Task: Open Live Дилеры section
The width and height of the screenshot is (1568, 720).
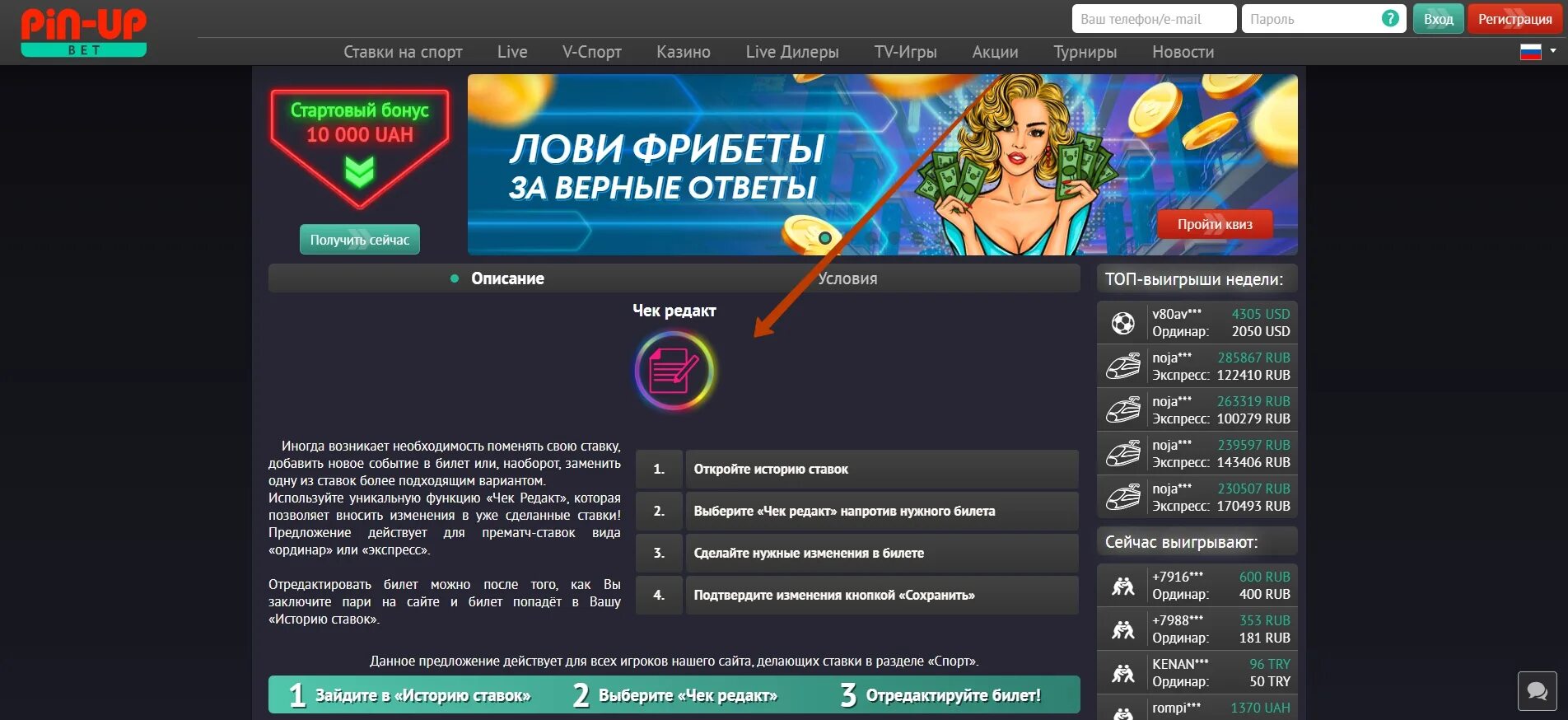Action: point(792,52)
